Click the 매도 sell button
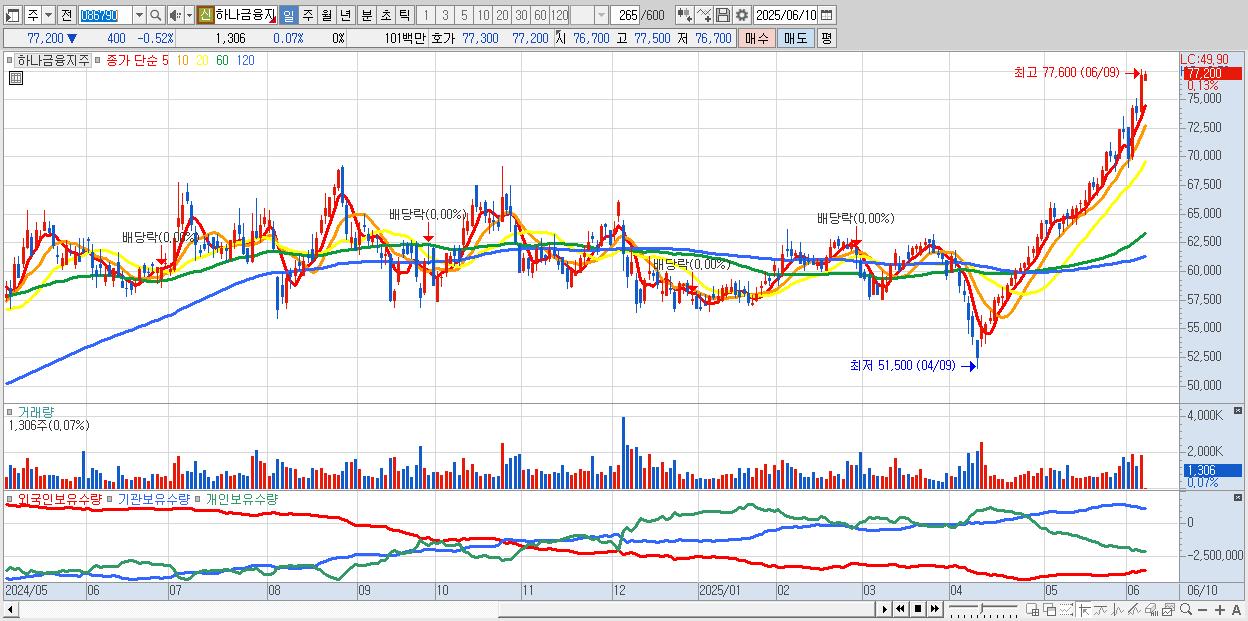Screen dimensions: 1248x621 (796, 38)
